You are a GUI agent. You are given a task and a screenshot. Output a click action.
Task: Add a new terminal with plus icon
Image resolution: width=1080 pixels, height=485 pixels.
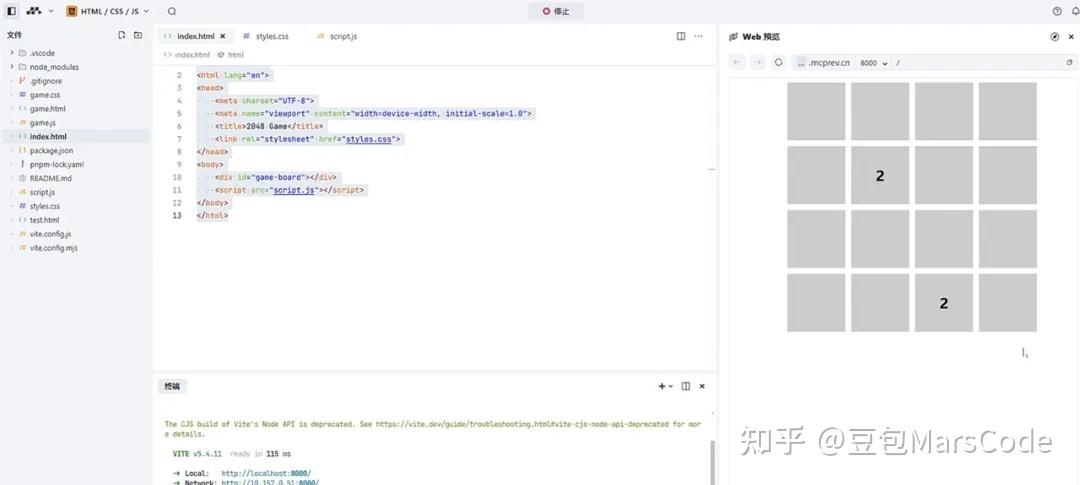pos(662,386)
